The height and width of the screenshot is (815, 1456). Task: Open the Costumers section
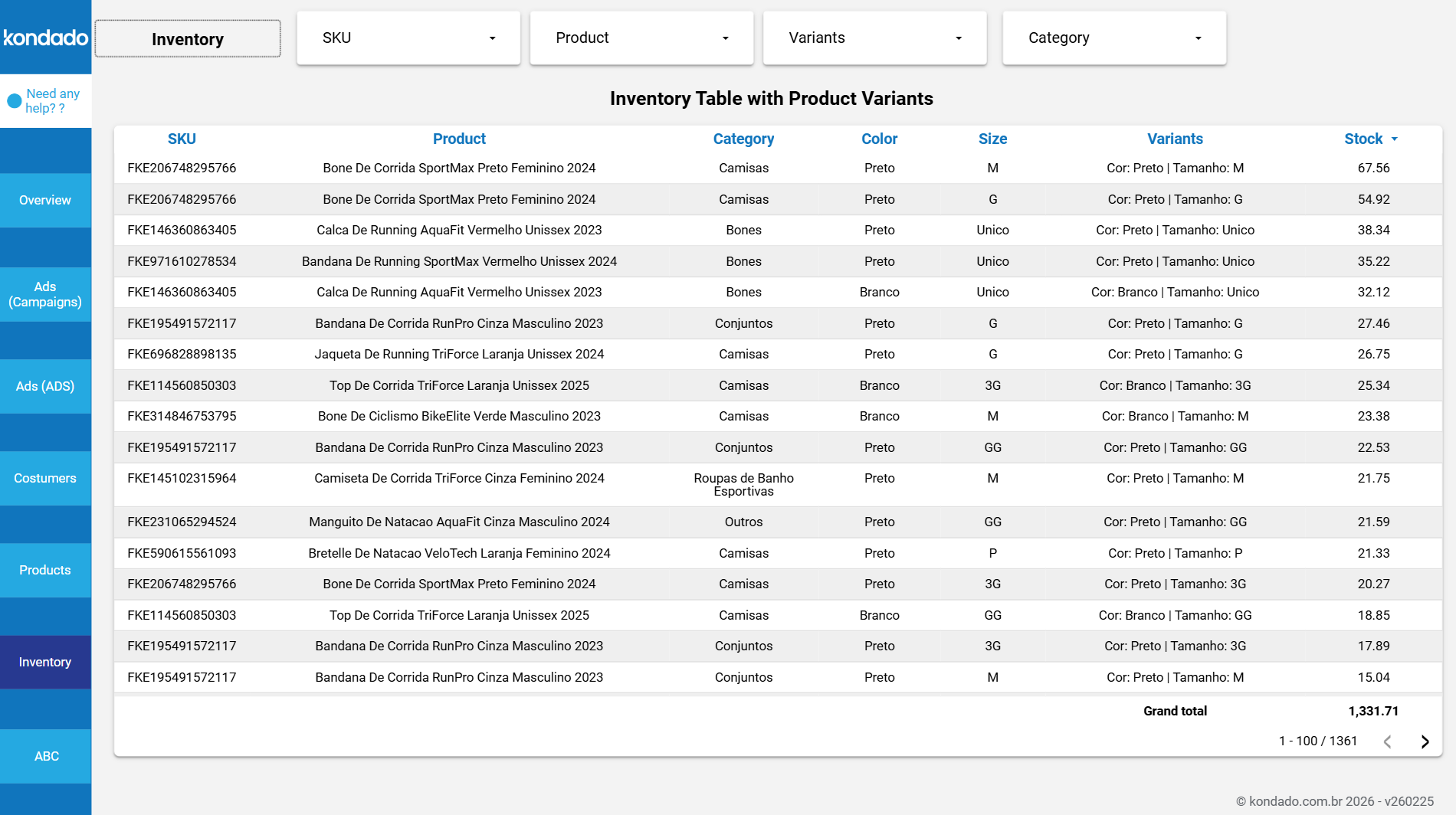(x=45, y=478)
